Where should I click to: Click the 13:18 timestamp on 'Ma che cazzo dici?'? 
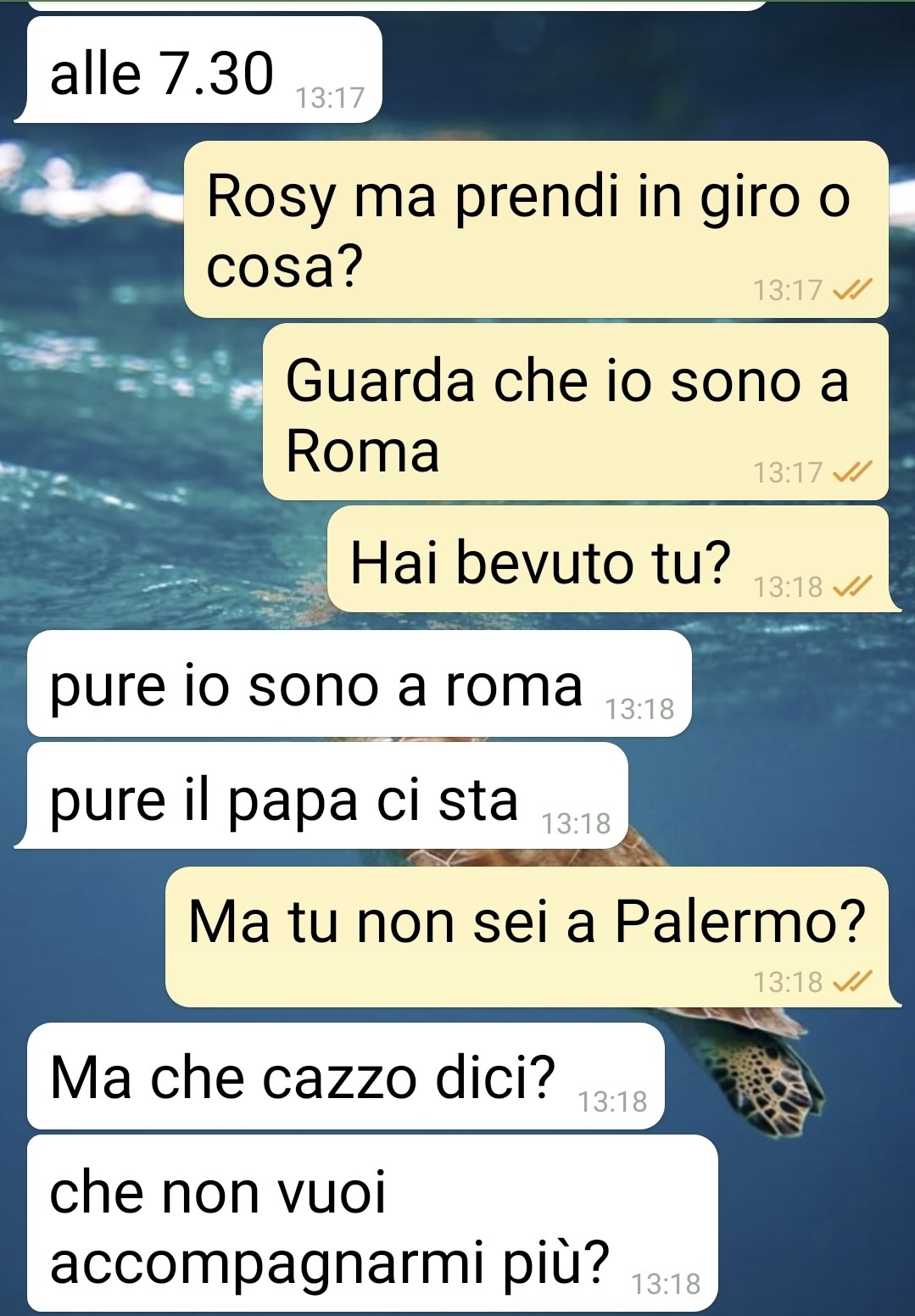point(612,1101)
